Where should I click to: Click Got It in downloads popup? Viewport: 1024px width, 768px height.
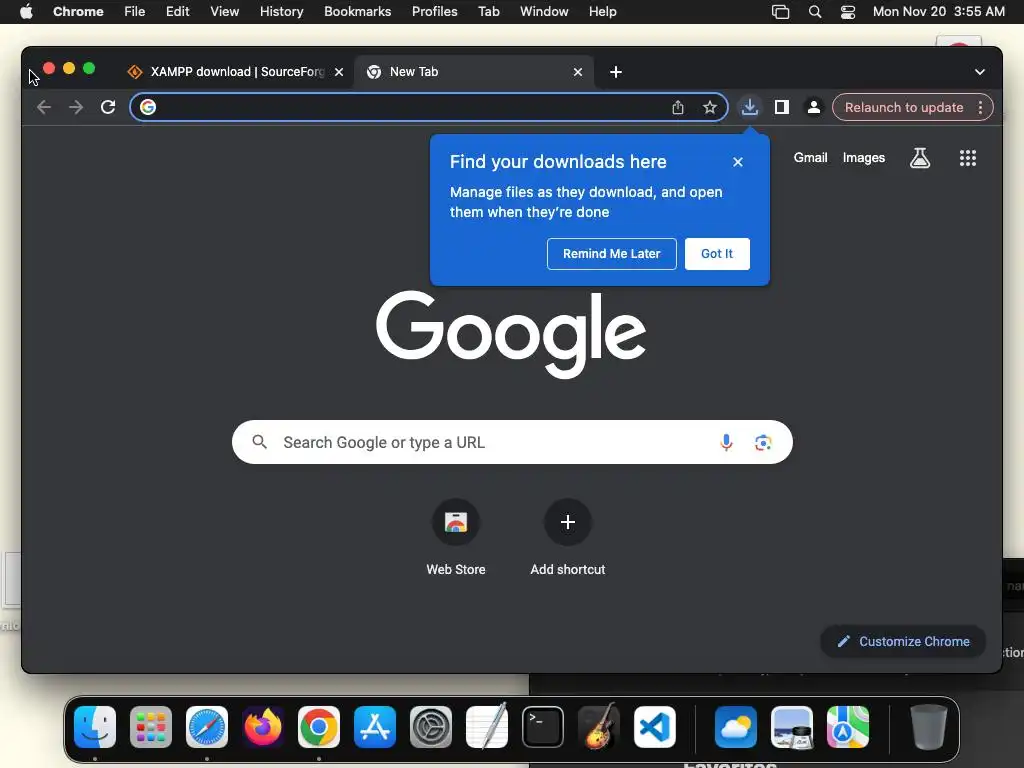click(717, 254)
